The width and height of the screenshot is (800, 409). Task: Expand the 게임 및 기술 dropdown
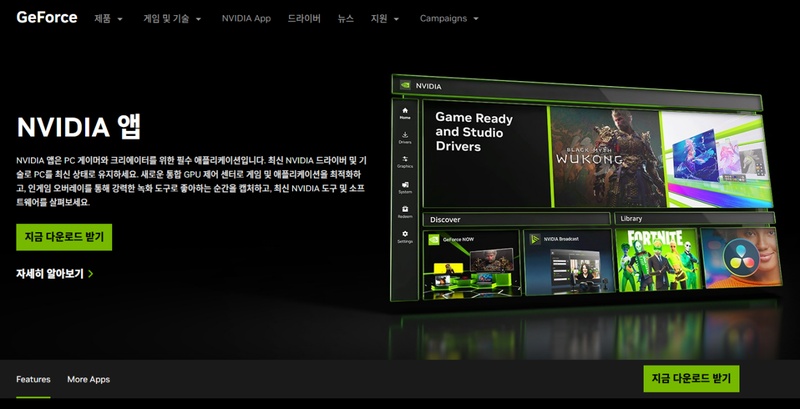pyautogui.click(x=172, y=19)
